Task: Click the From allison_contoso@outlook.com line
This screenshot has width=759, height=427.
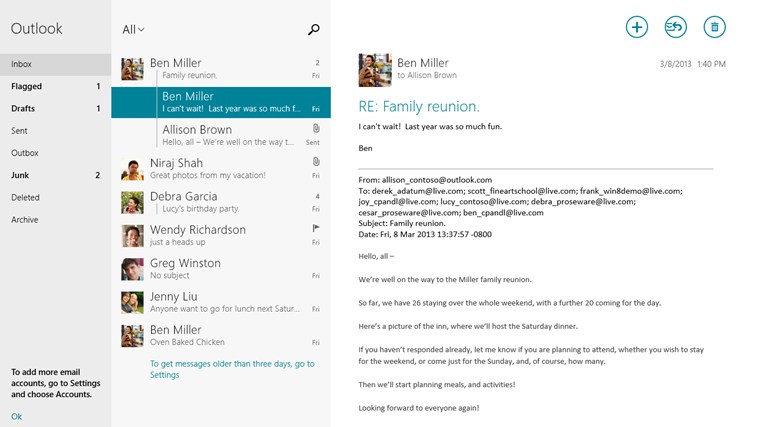Action: point(425,180)
